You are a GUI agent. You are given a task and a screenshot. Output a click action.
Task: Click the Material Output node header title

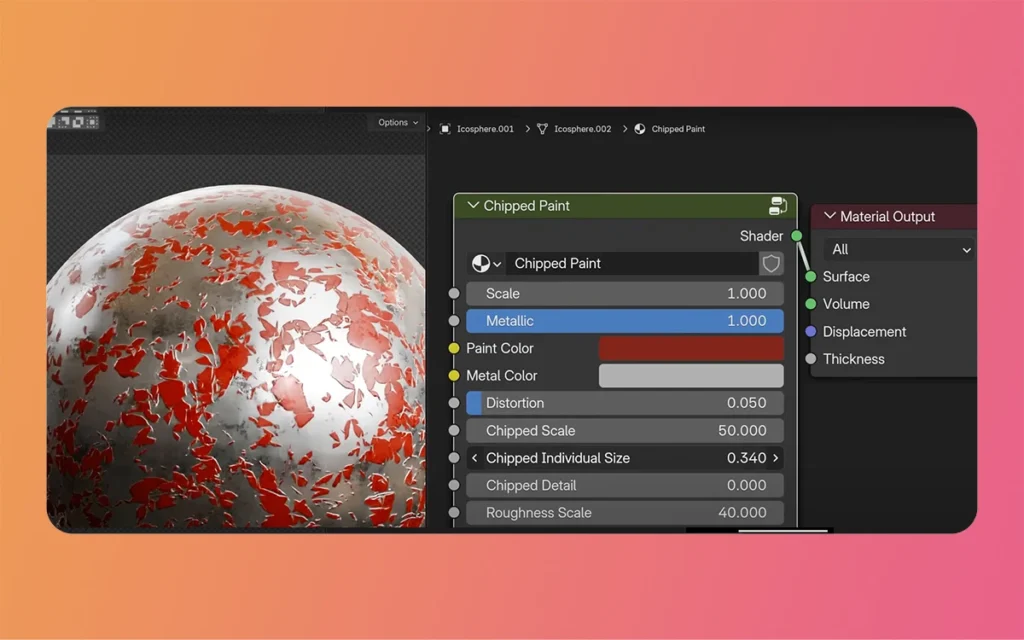coord(887,216)
